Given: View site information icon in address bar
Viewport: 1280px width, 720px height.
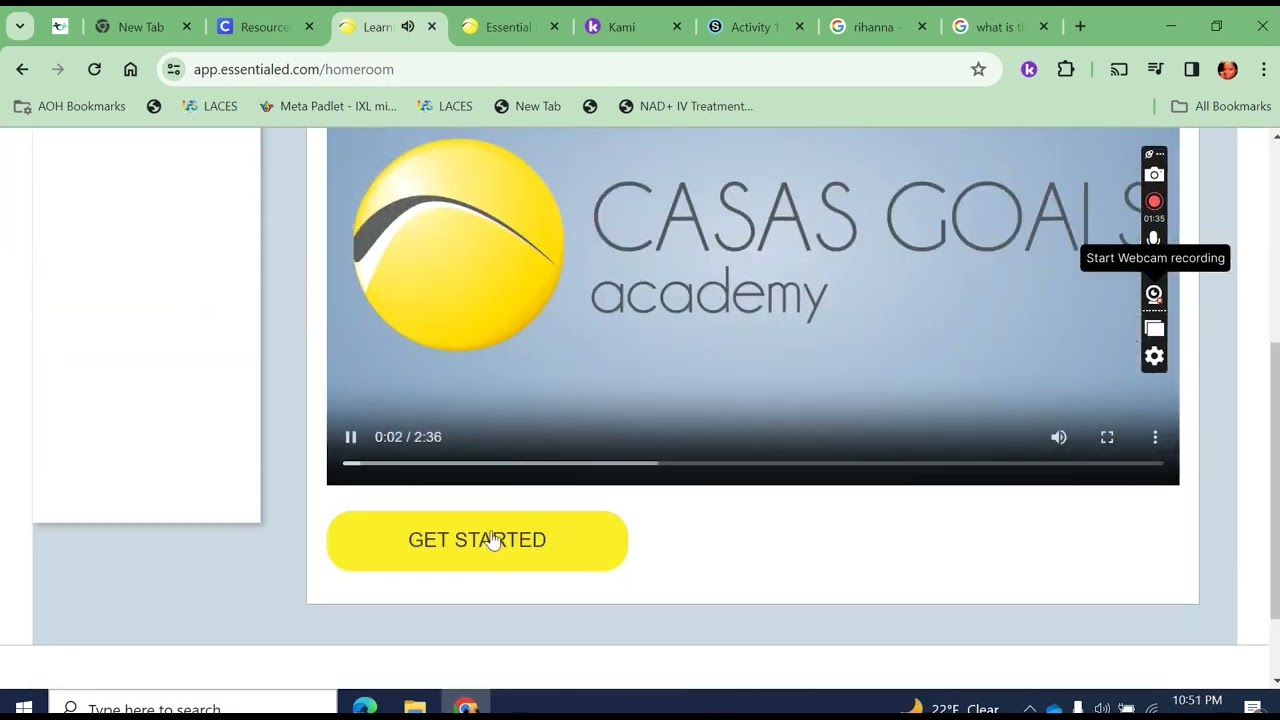Looking at the screenshot, I should click(174, 69).
